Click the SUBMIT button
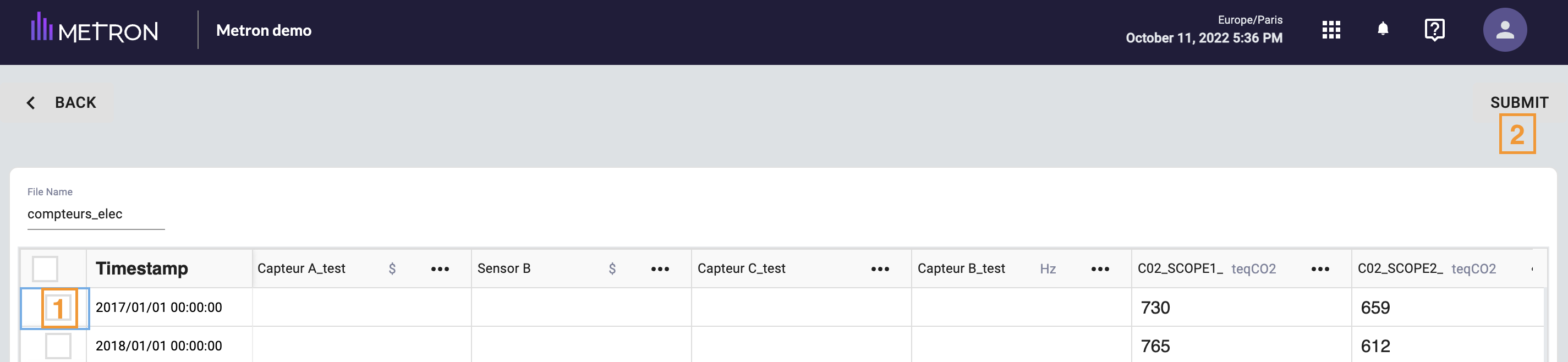This screenshot has height=362, width=1568. click(x=1519, y=102)
